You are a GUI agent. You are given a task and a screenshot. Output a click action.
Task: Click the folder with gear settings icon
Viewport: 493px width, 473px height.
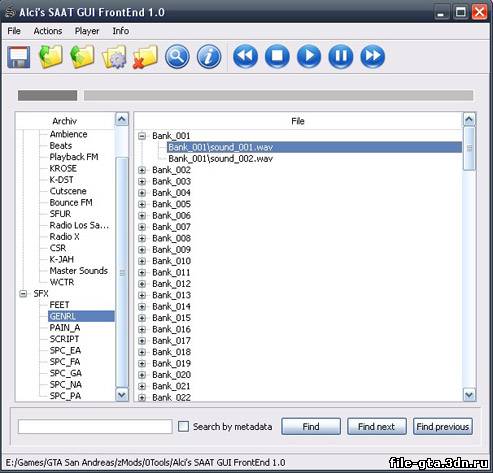click(x=114, y=57)
